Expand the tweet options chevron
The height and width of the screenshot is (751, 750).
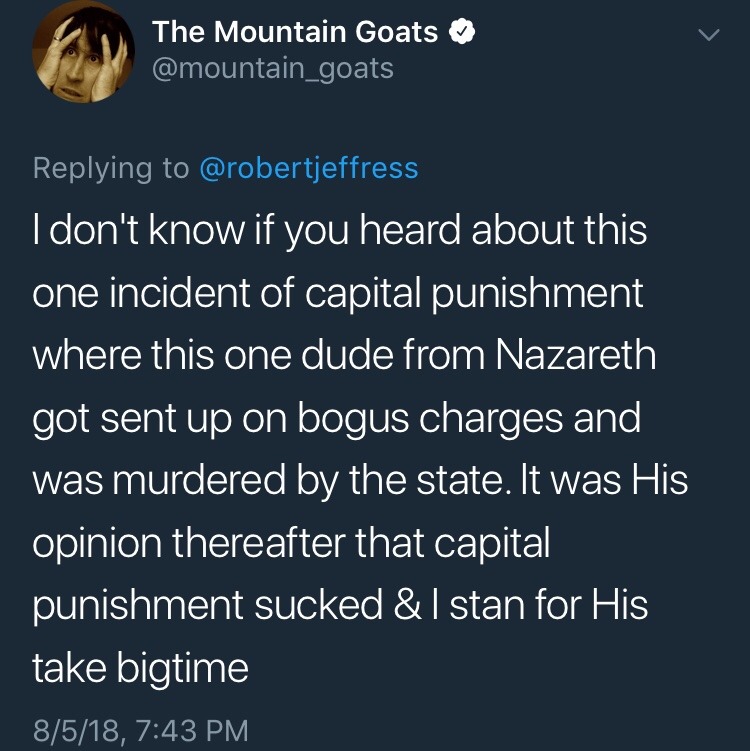pyautogui.click(x=707, y=37)
